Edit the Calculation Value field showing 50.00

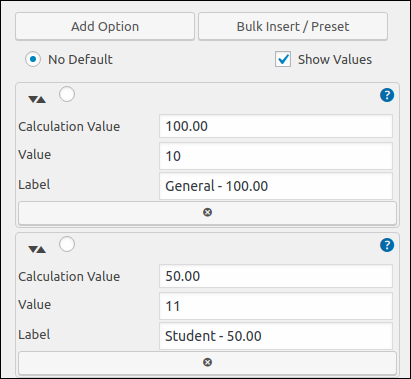[x=276, y=276]
